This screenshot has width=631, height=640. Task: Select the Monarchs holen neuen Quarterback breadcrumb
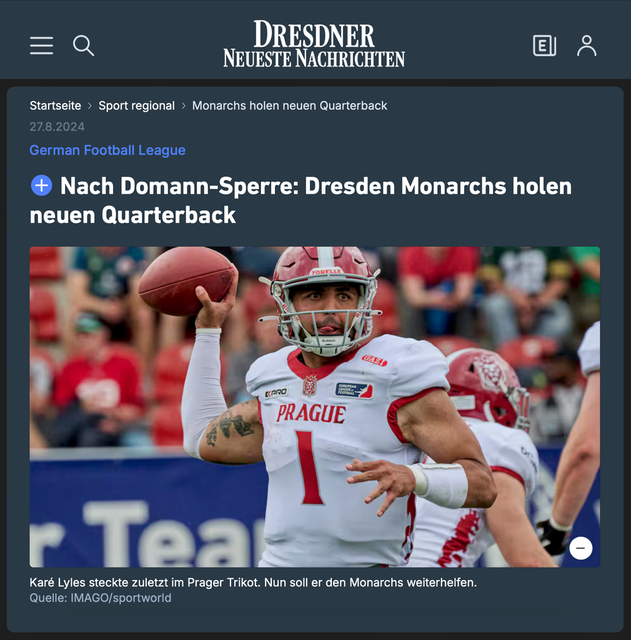click(289, 106)
